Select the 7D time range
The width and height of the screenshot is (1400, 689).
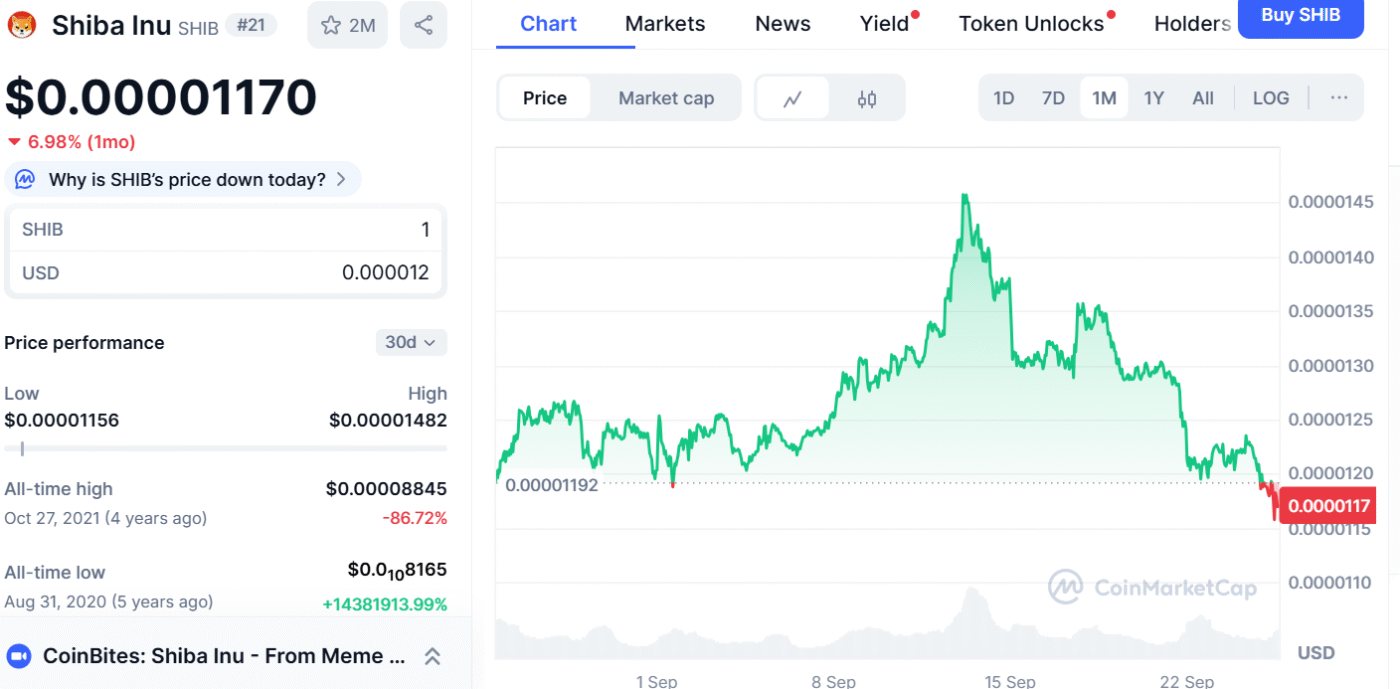(1053, 98)
